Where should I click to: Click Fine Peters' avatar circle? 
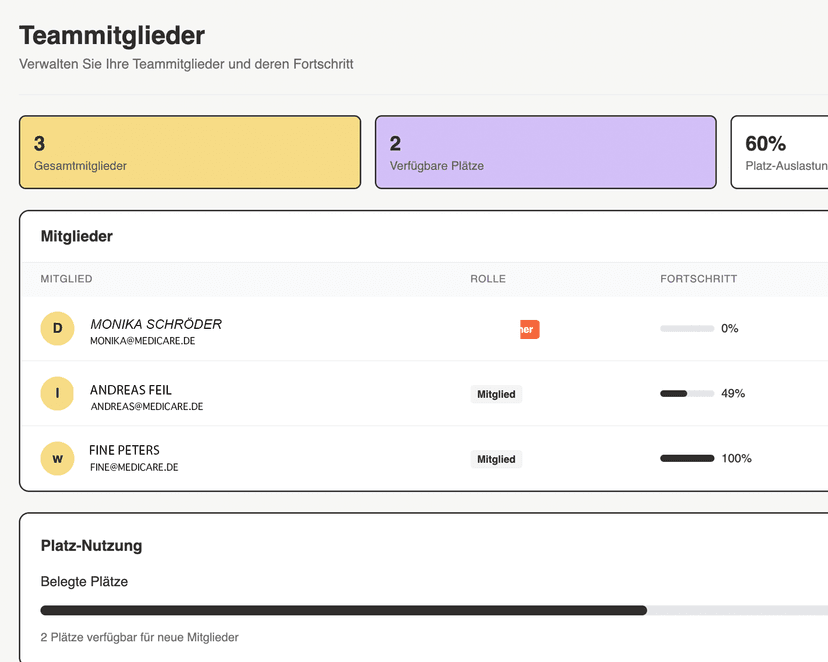[57, 458]
